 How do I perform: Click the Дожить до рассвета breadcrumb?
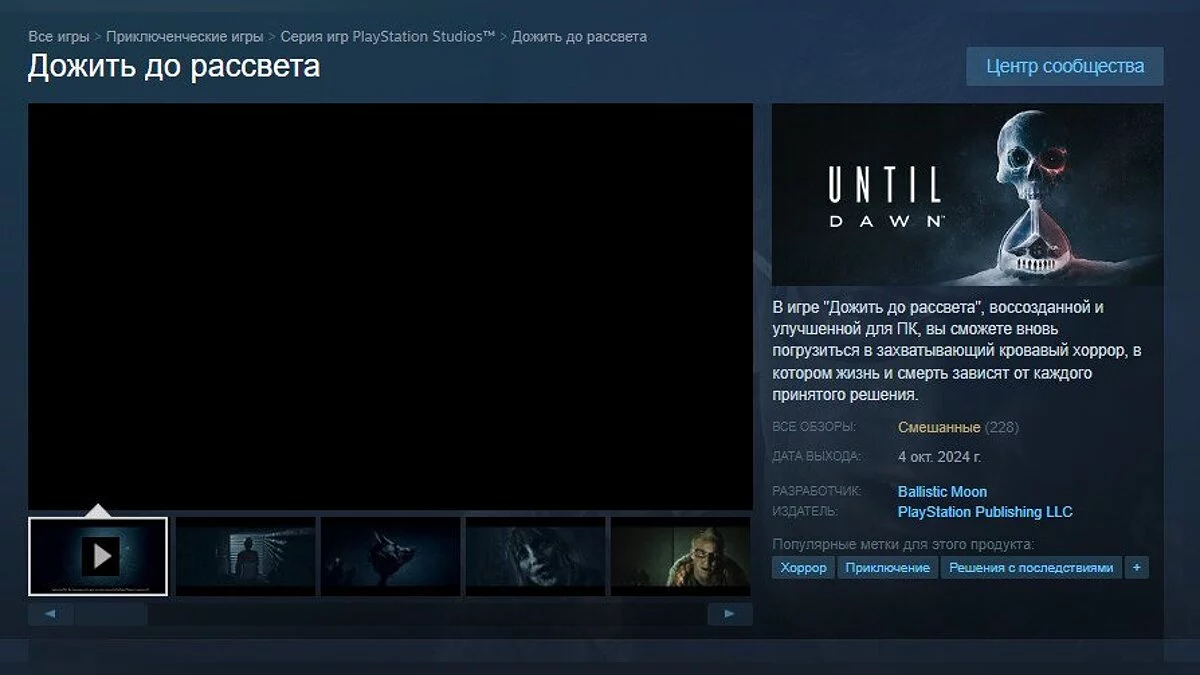579,36
